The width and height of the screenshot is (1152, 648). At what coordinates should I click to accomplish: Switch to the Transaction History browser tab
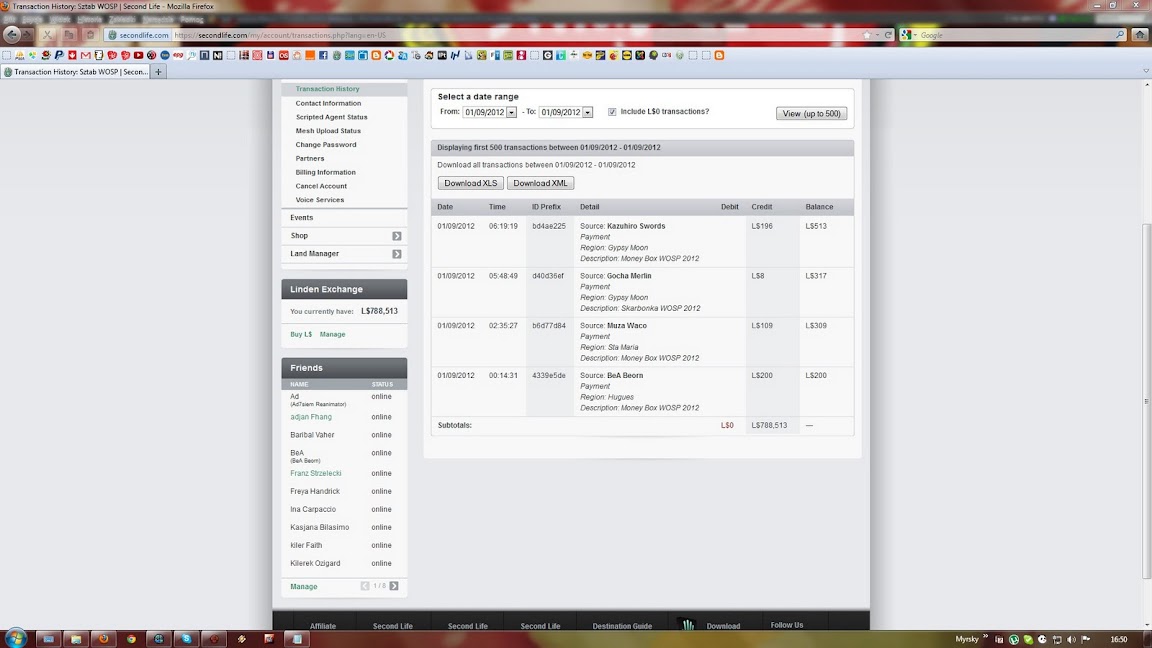[76, 71]
